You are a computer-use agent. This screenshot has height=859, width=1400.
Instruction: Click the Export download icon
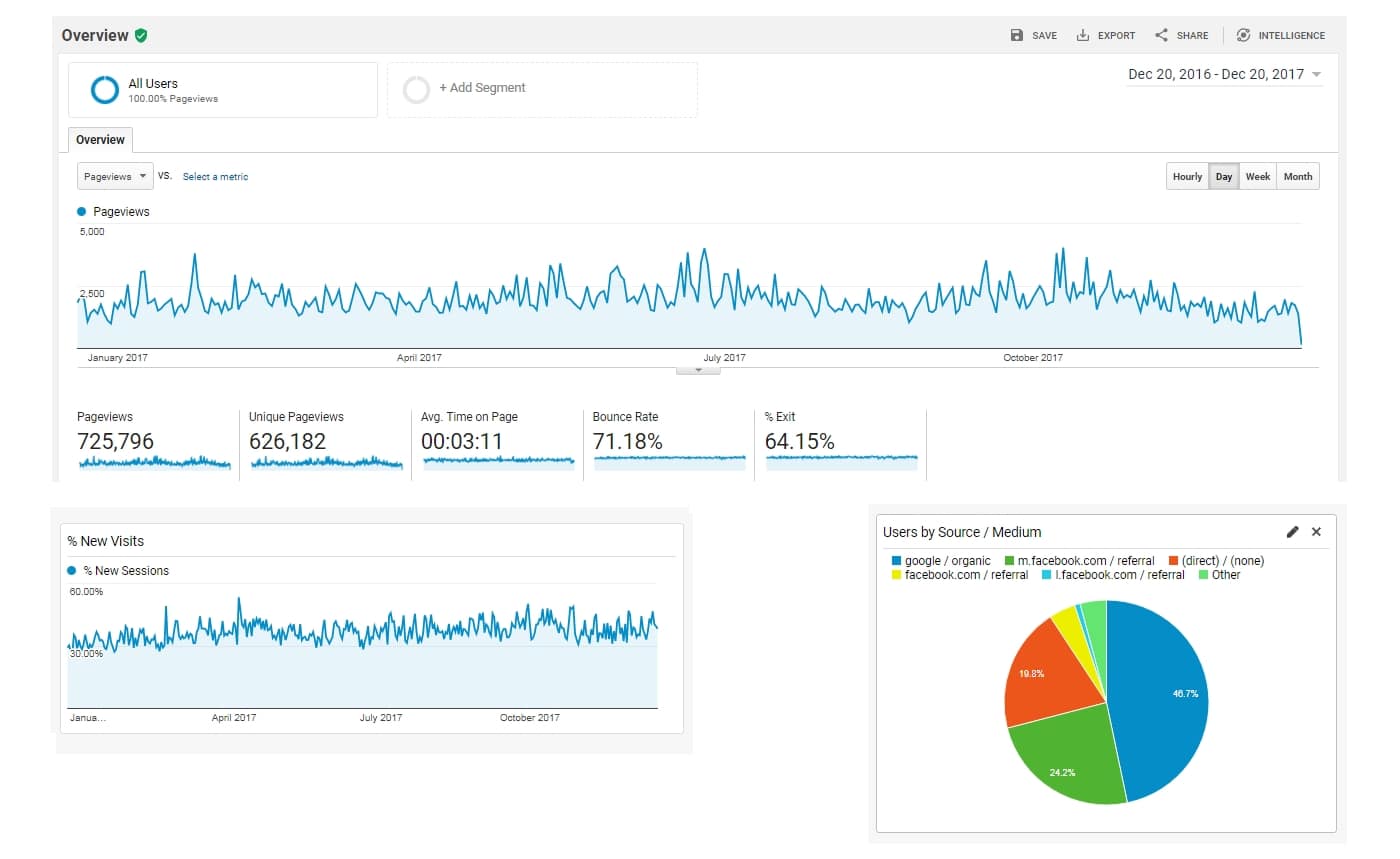point(1083,35)
